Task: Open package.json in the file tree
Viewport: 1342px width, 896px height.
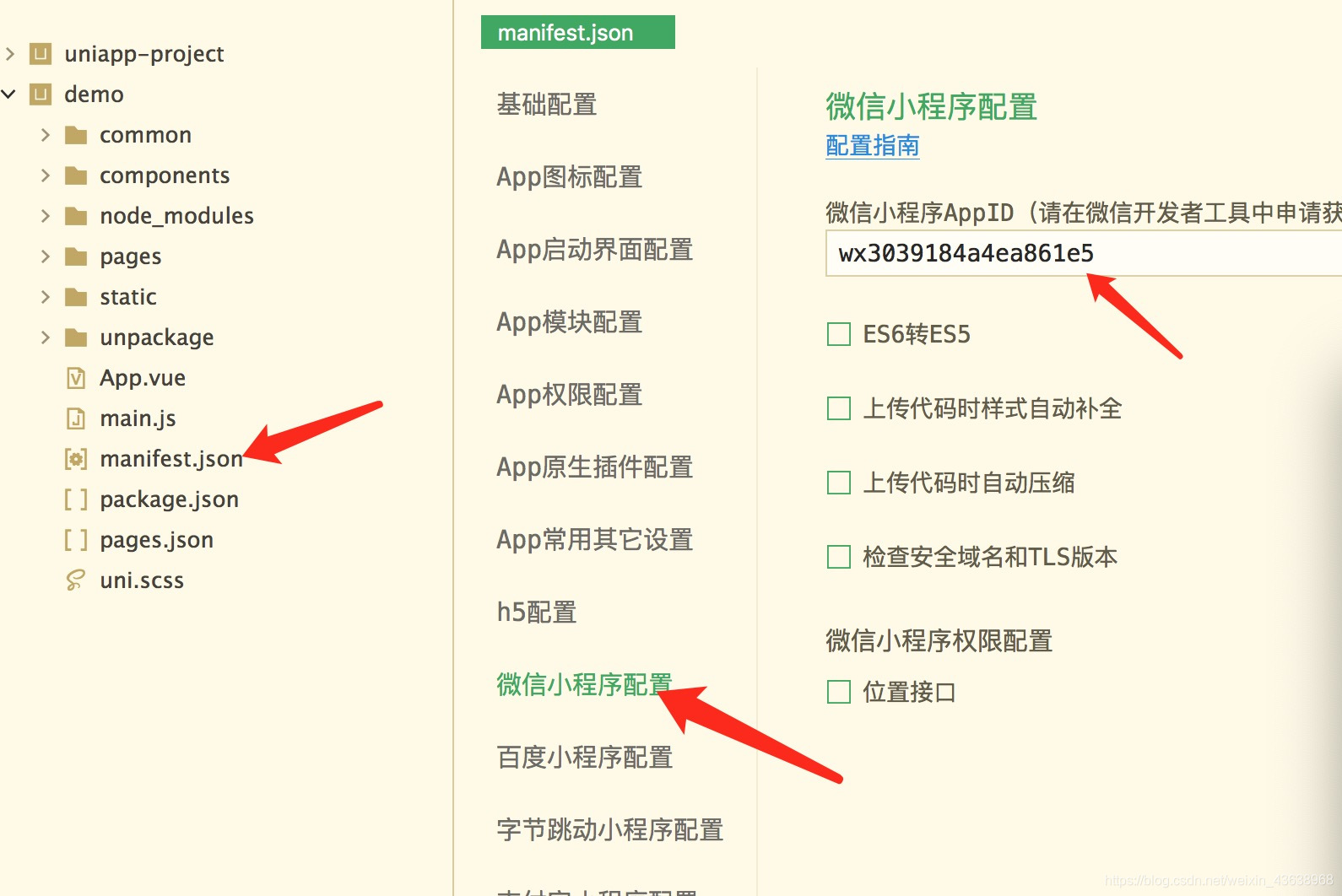Action: click(x=170, y=499)
